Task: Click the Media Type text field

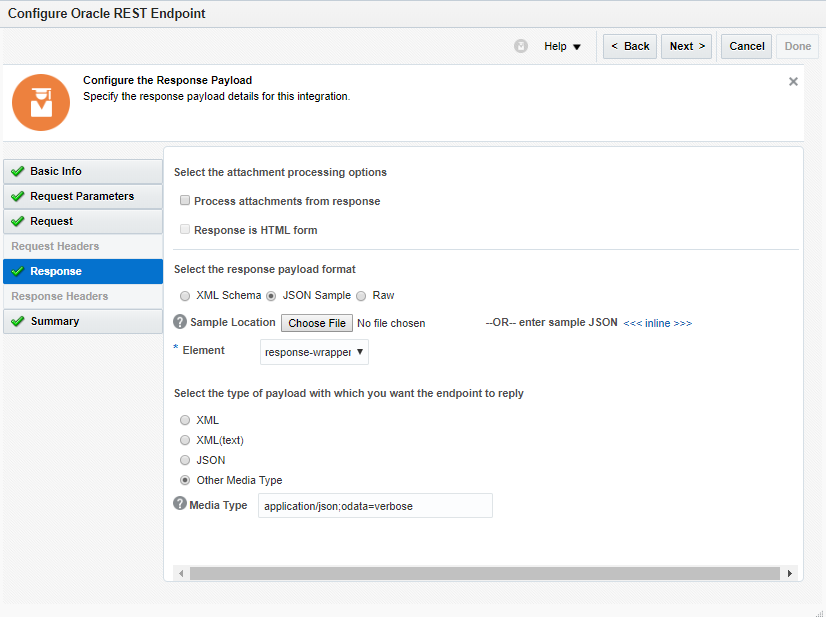Action: coord(375,506)
